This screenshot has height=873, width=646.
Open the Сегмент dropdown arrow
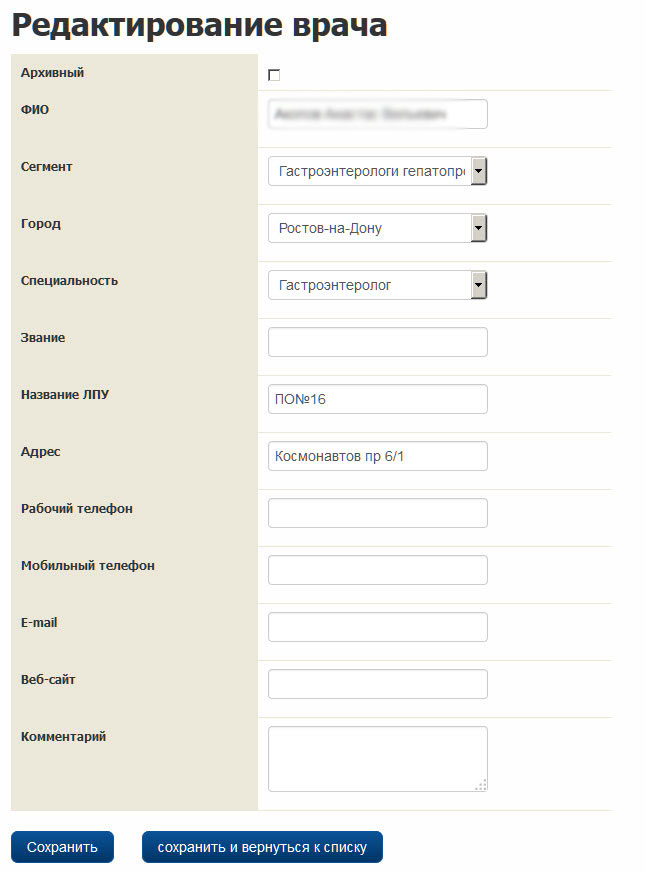click(x=479, y=172)
